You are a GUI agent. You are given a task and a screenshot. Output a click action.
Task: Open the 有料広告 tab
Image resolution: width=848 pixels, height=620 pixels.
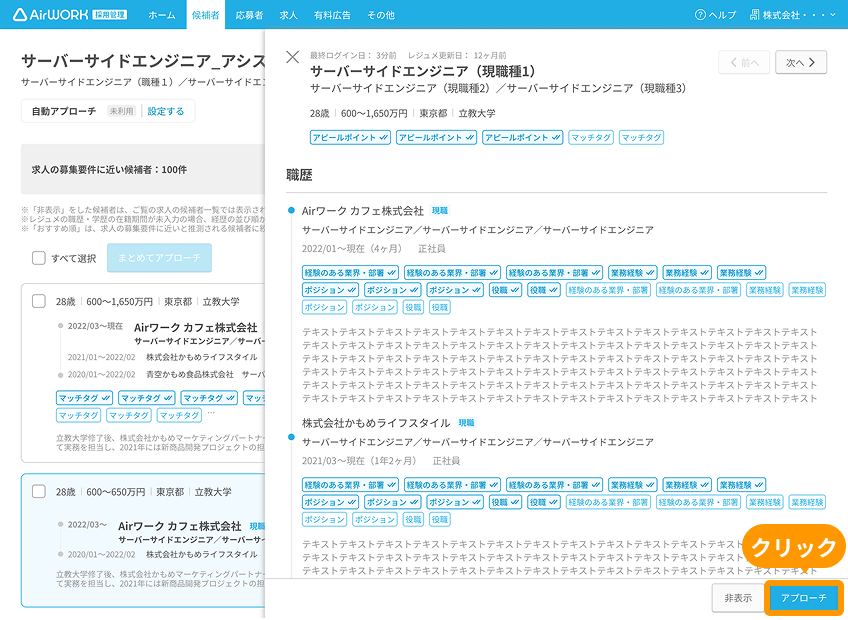(x=332, y=15)
